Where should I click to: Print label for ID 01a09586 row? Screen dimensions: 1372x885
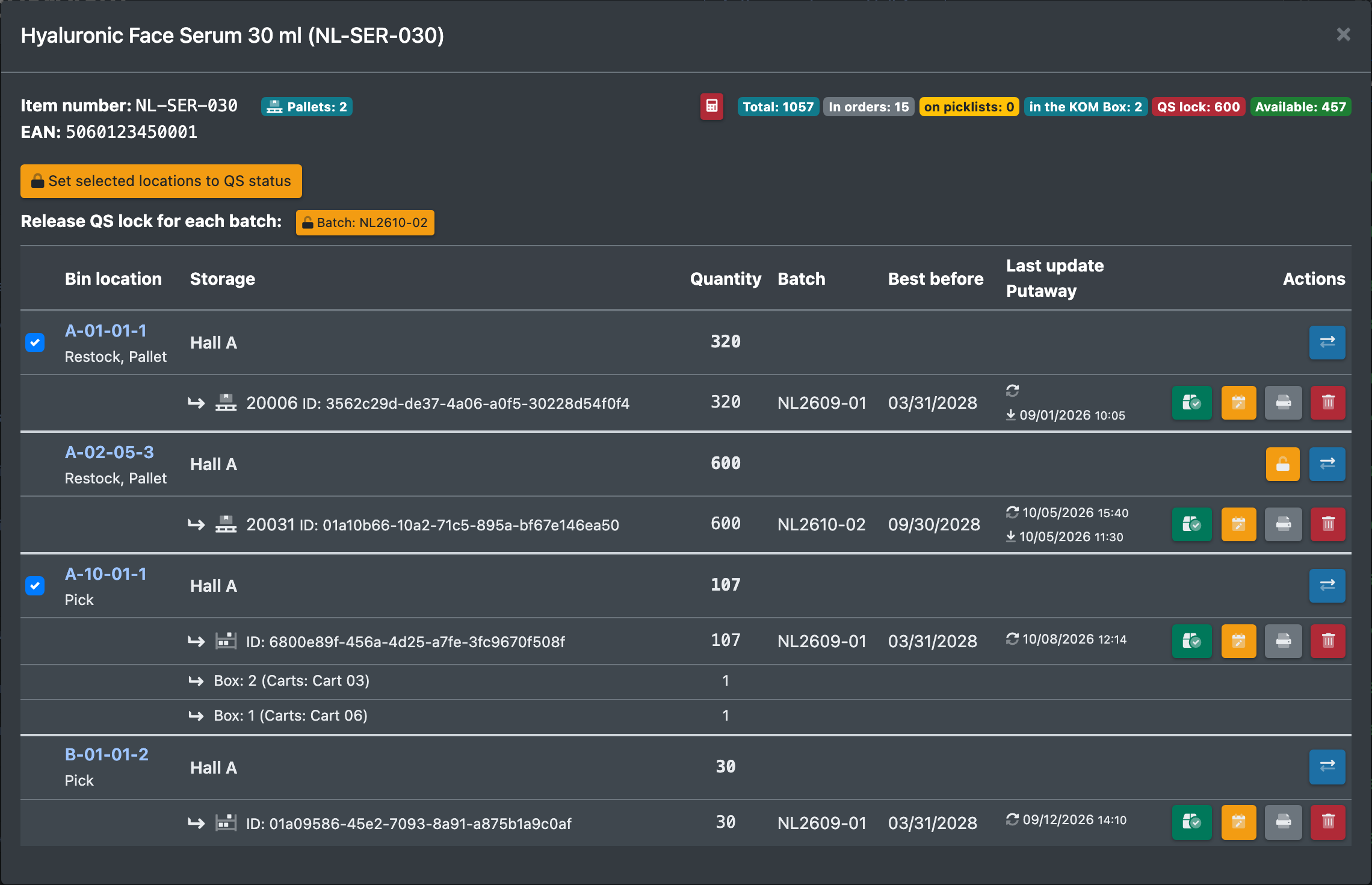[1283, 822]
